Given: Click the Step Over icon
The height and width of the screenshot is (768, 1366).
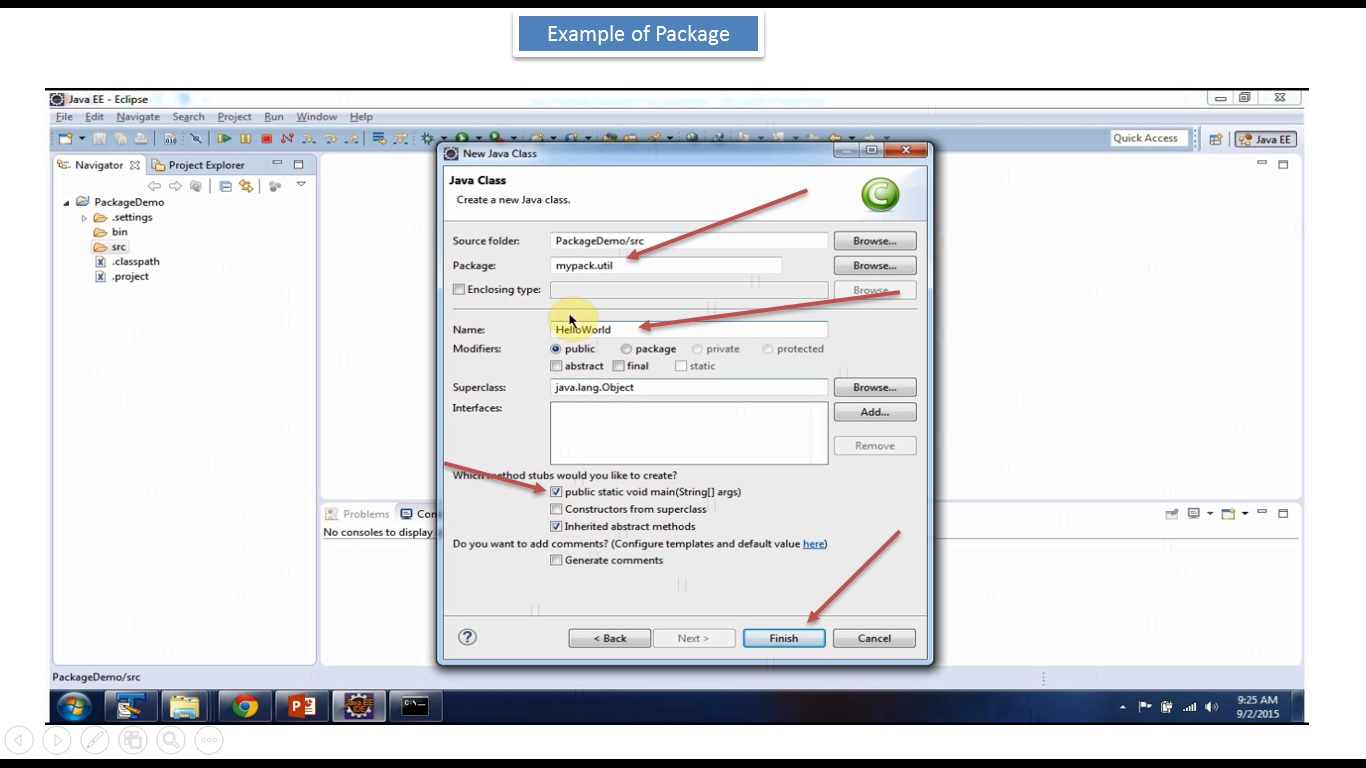Looking at the screenshot, I should [x=330, y=139].
